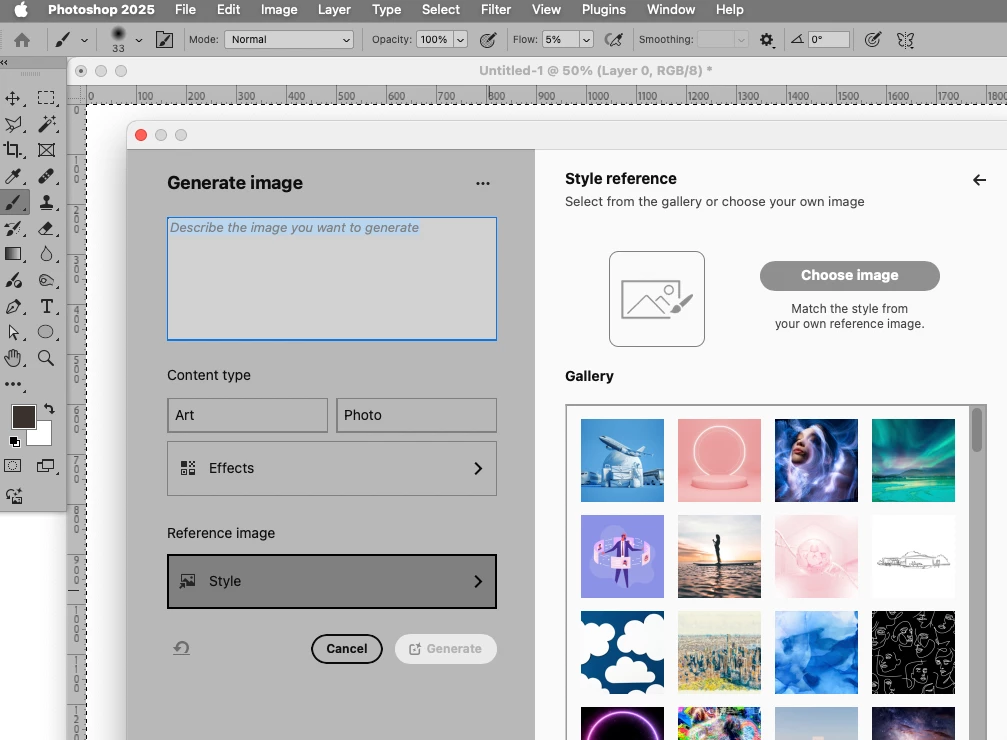The image size is (1007, 740).
Task: Select the Crop tool
Action: tap(12, 150)
